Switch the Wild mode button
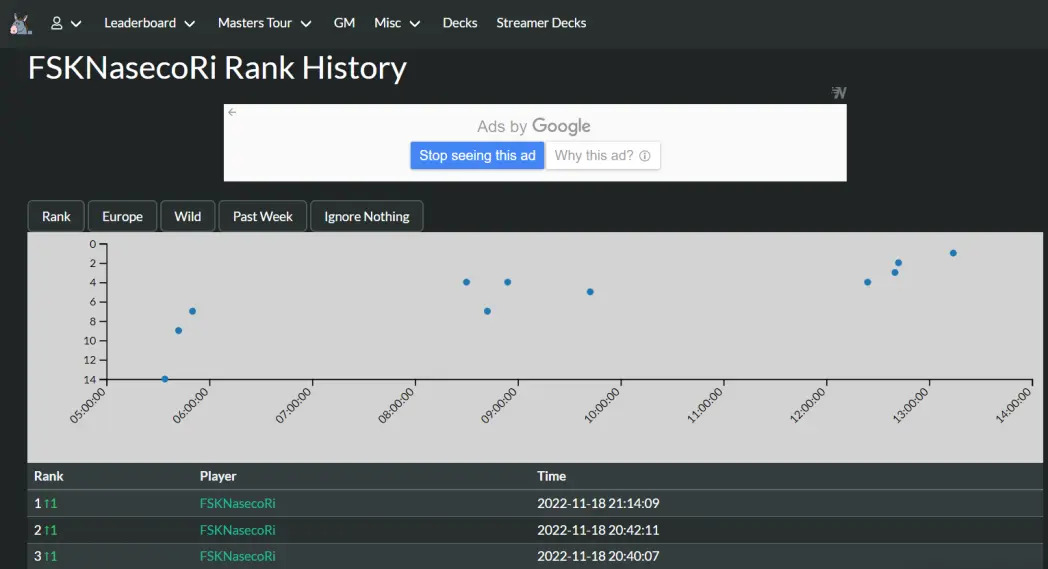 187,216
